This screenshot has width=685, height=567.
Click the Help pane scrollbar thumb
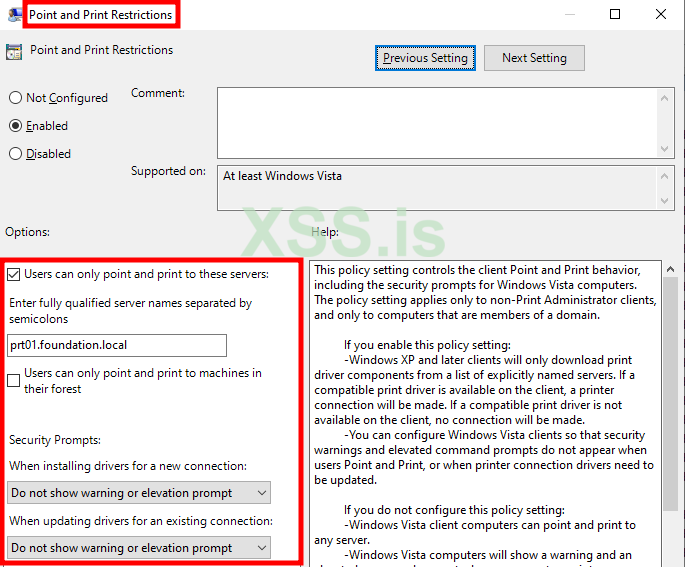(671, 394)
